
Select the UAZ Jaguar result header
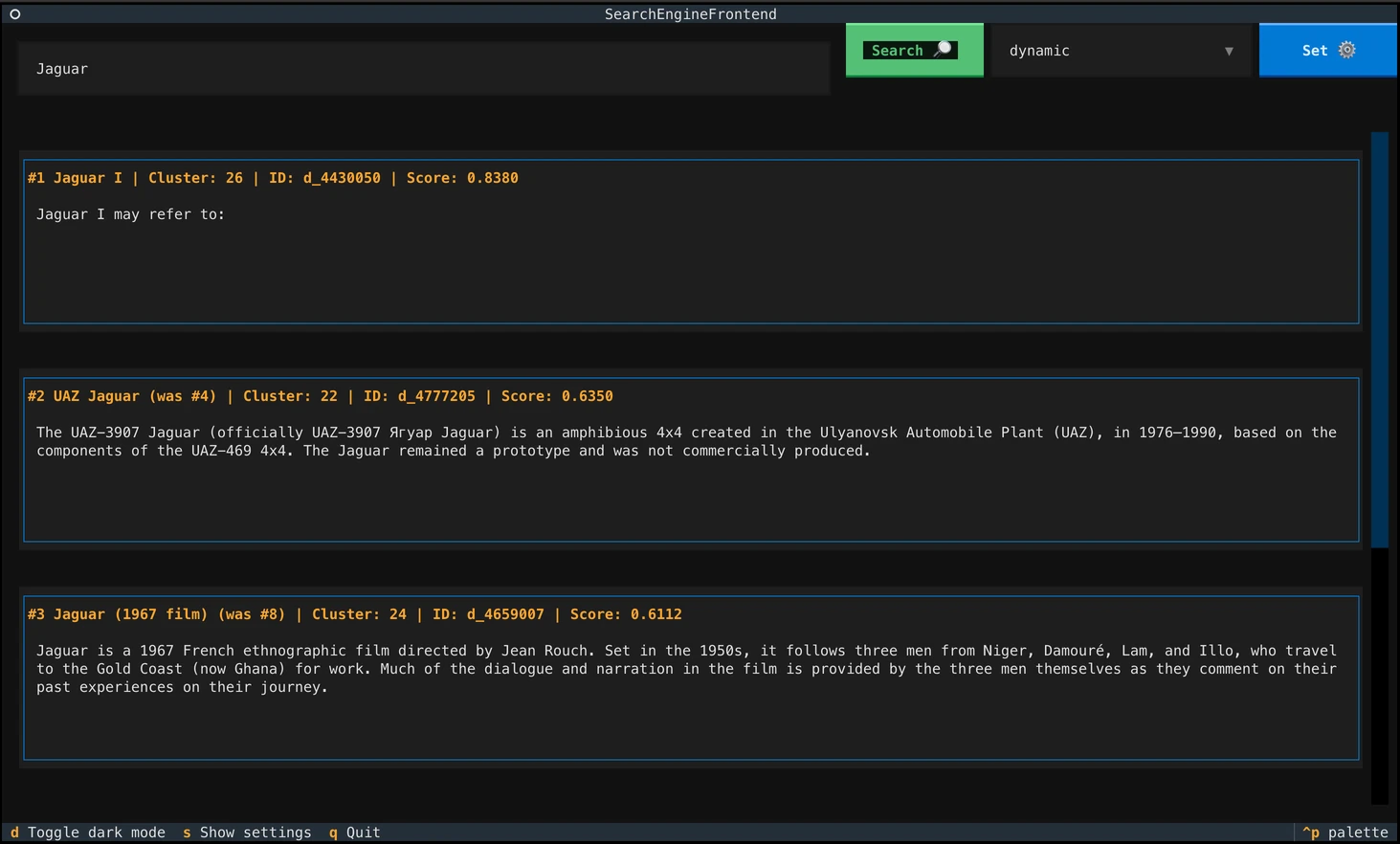321,396
